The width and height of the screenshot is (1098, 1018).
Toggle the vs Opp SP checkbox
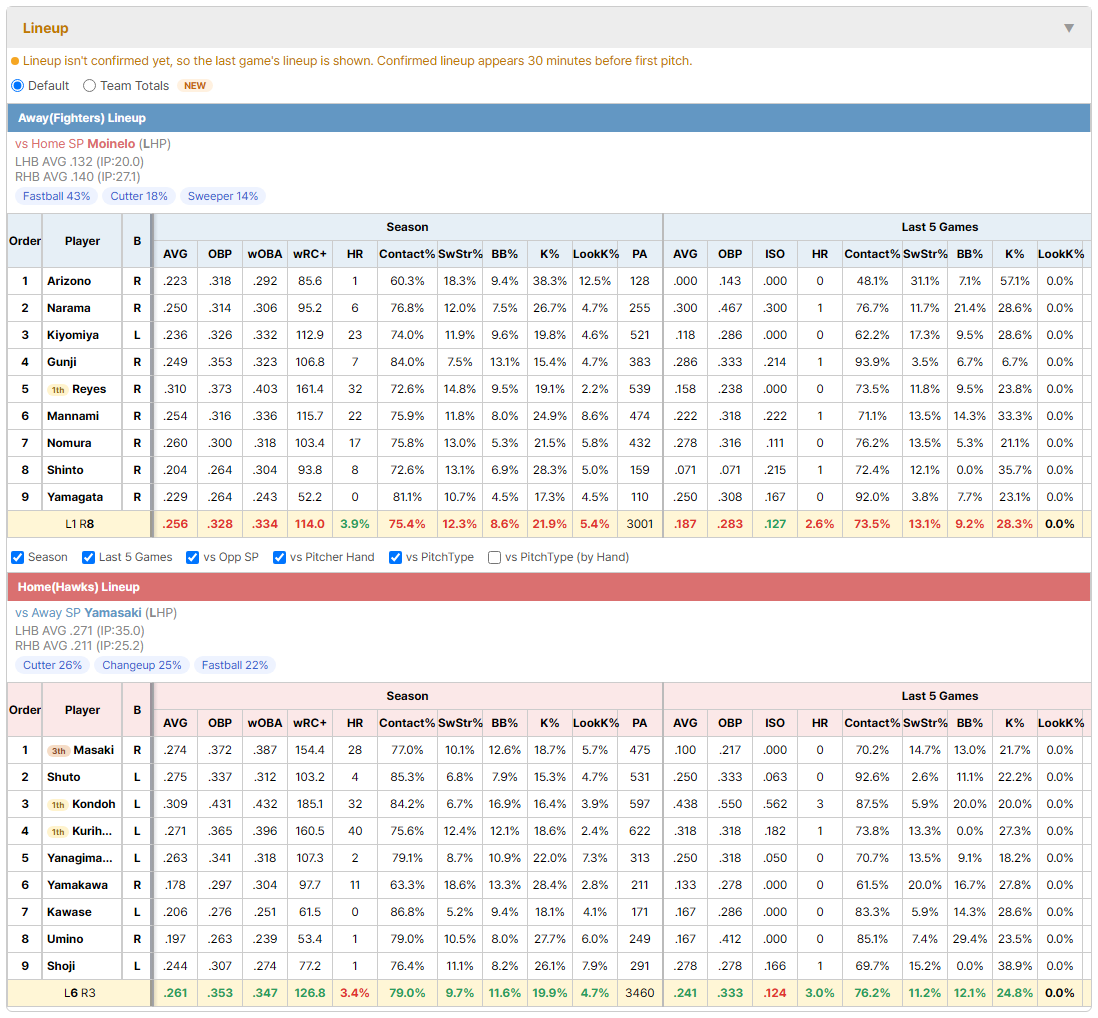pos(193,557)
